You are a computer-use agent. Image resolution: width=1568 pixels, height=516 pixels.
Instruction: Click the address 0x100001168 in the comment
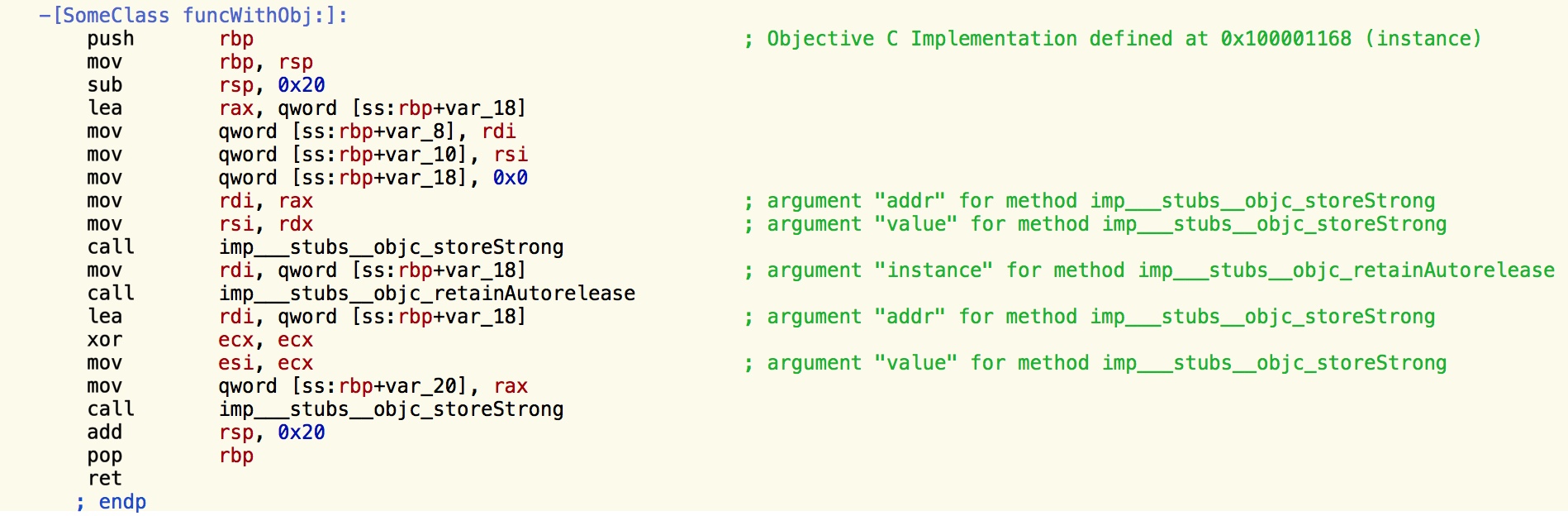pos(1286,39)
